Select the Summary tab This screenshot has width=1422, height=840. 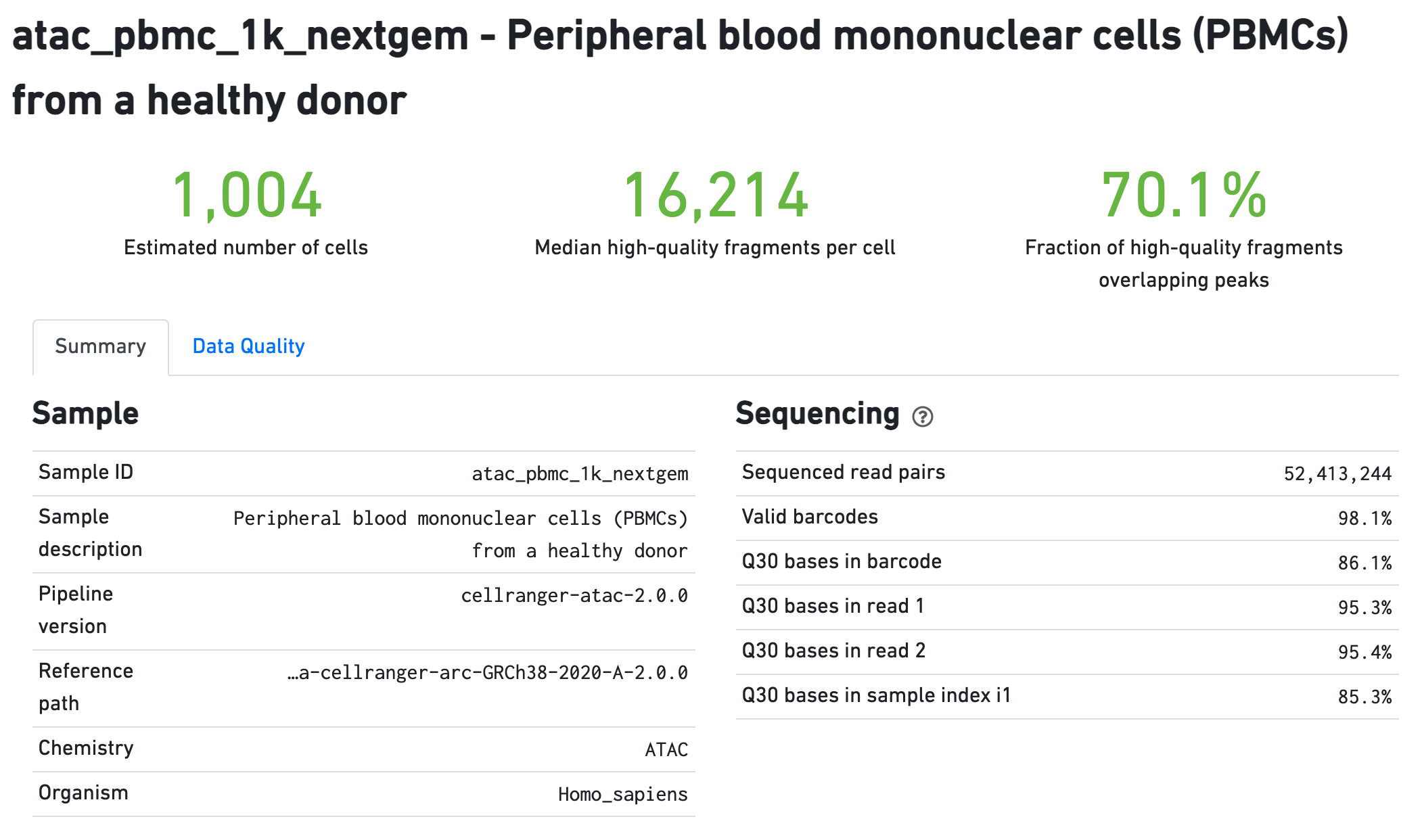(100, 346)
